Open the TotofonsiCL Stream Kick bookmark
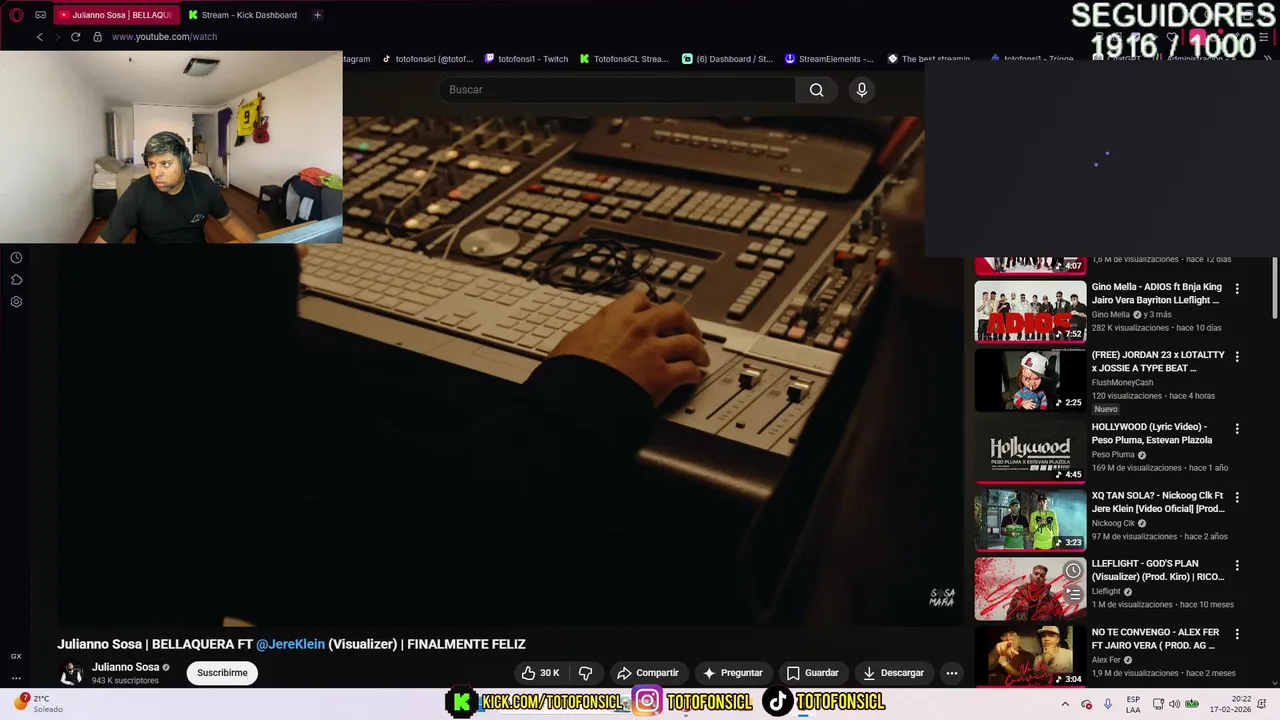Viewport: 1280px width, 720px height. click(624, 59)
